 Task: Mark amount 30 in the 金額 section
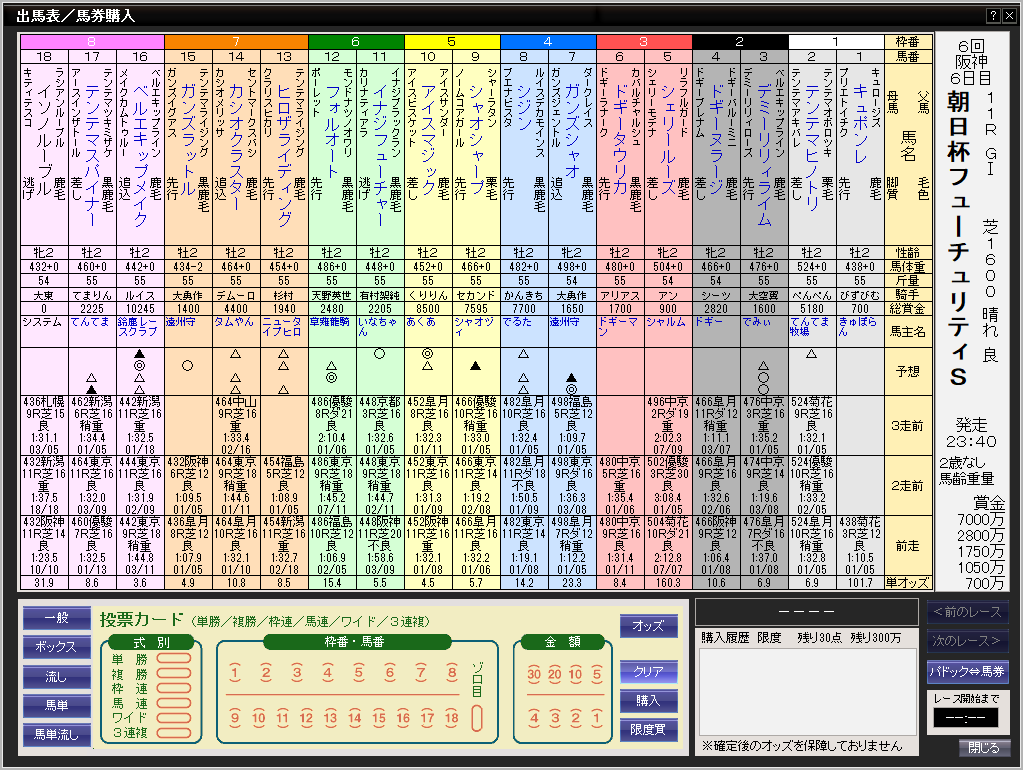click(534, 675)
